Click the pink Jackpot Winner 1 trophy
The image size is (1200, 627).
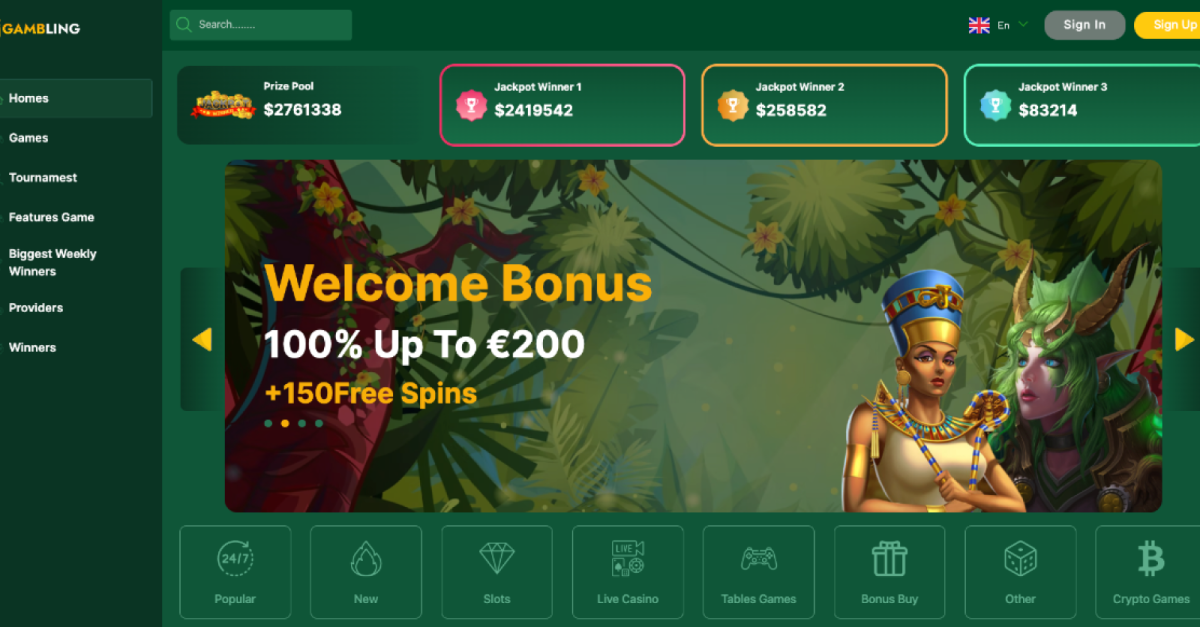(x=472, y=105)
